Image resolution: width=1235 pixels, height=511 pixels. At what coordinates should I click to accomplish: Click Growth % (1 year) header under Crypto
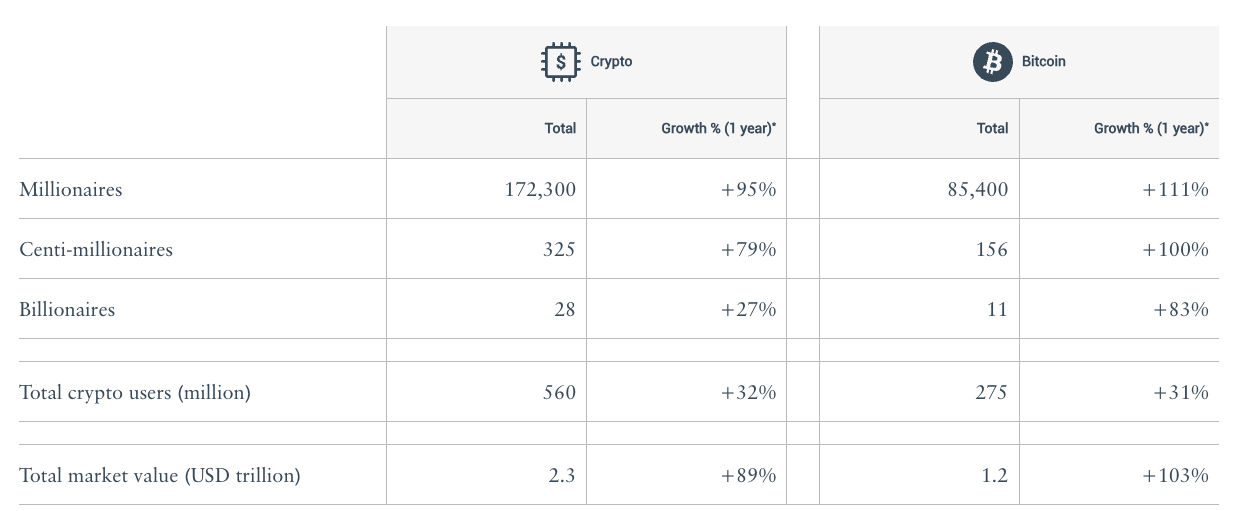[718, 128]
